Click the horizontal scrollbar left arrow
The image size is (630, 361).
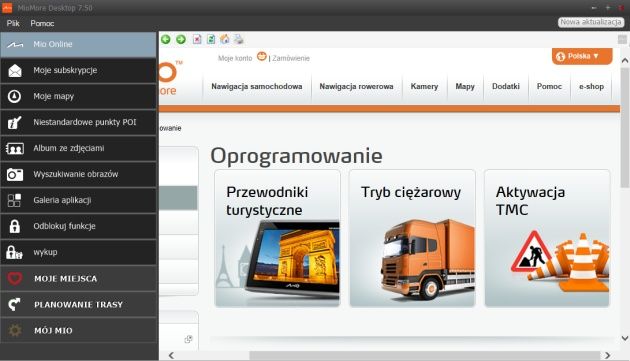[x=172, y=355]
